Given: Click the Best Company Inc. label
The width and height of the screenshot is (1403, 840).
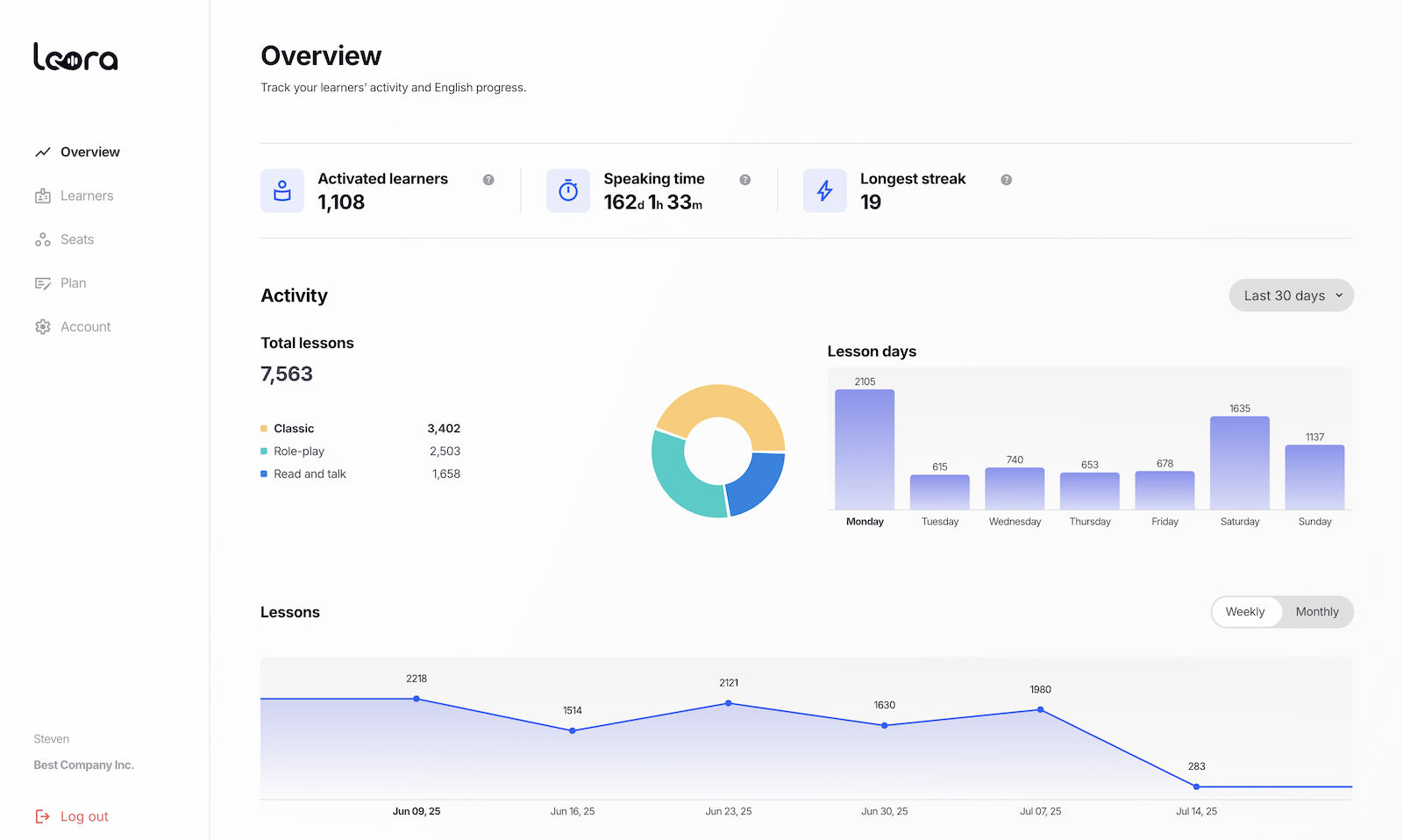Looking at the screenshot, I should point(83,765).
